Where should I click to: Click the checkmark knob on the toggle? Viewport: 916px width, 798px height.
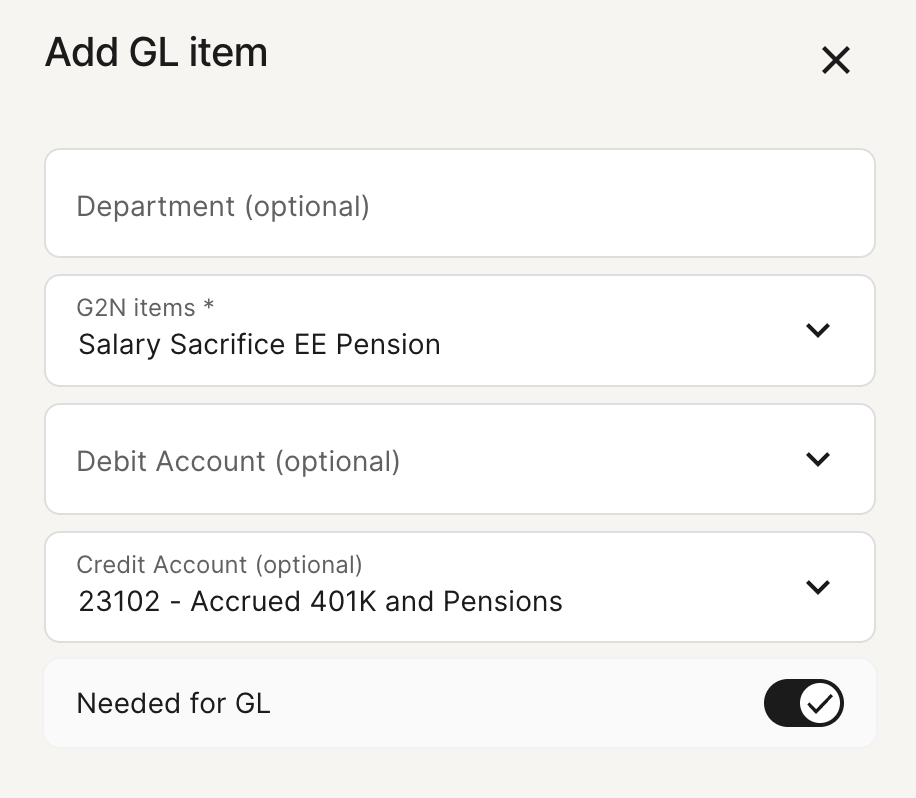coord(820,703)
